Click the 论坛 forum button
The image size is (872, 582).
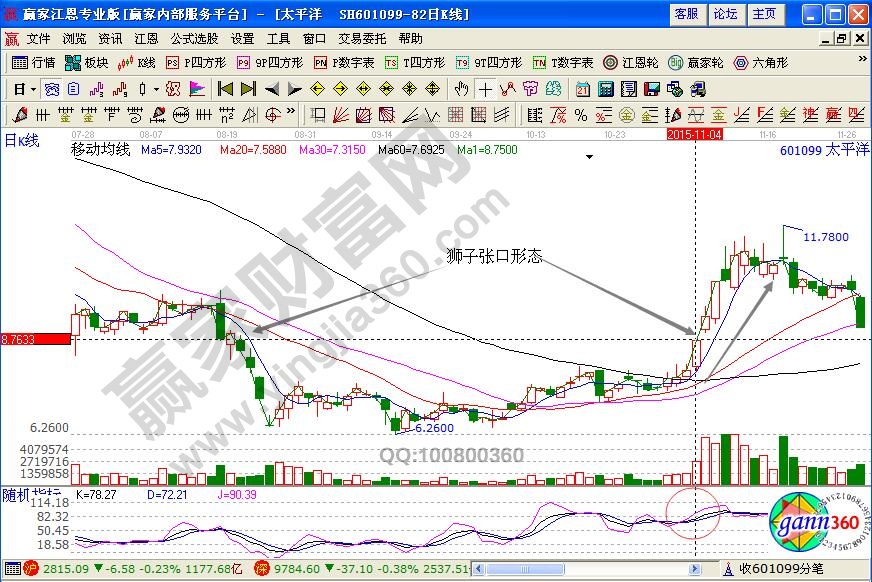point(724,14)
